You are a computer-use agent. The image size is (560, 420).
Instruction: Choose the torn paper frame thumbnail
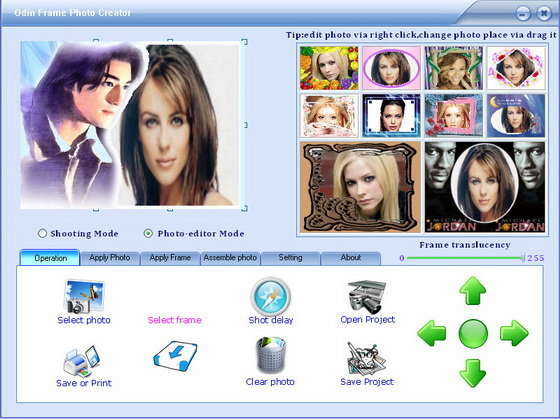[x=329, y=116]
